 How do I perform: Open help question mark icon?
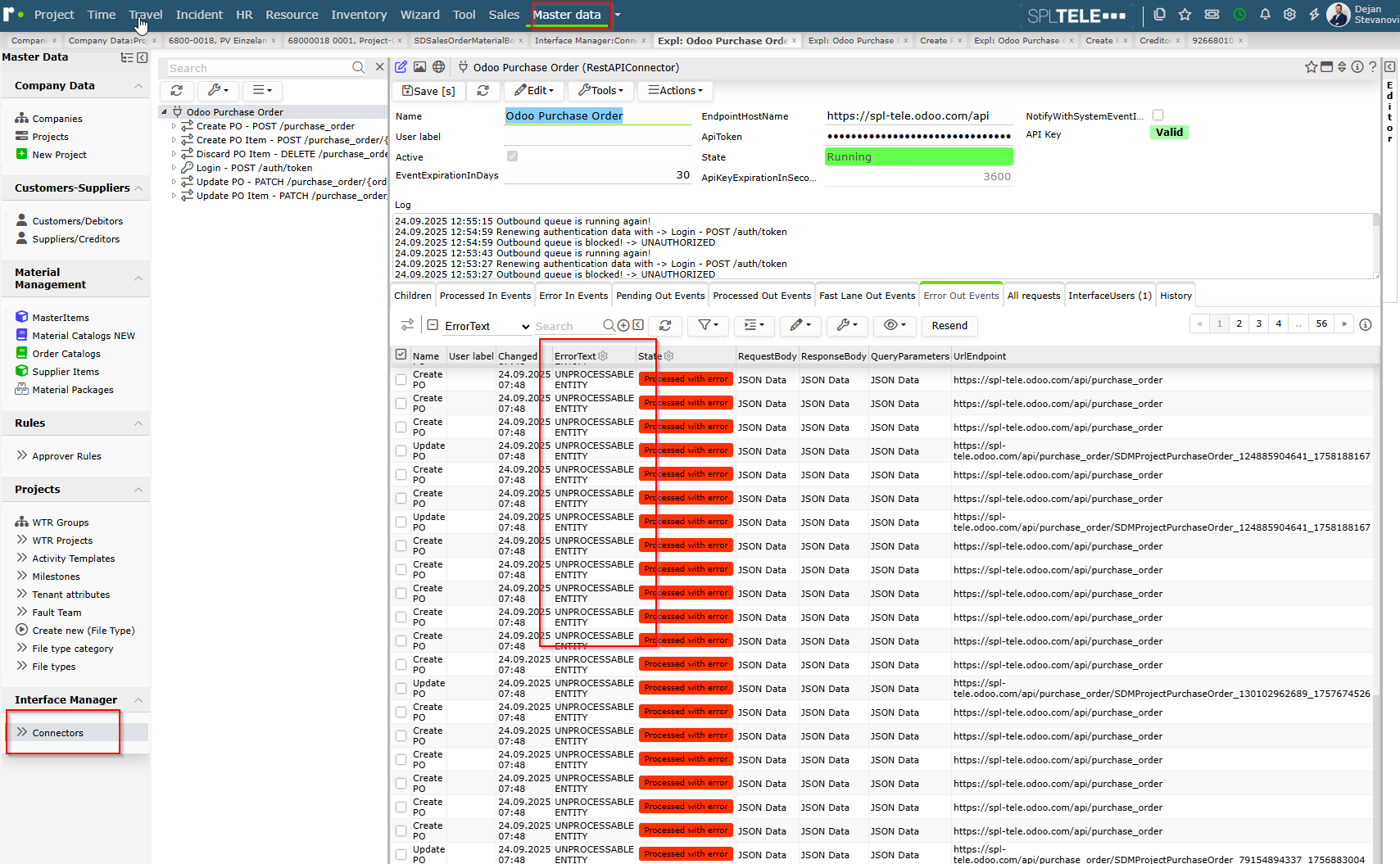click(x=1373, y=67)
